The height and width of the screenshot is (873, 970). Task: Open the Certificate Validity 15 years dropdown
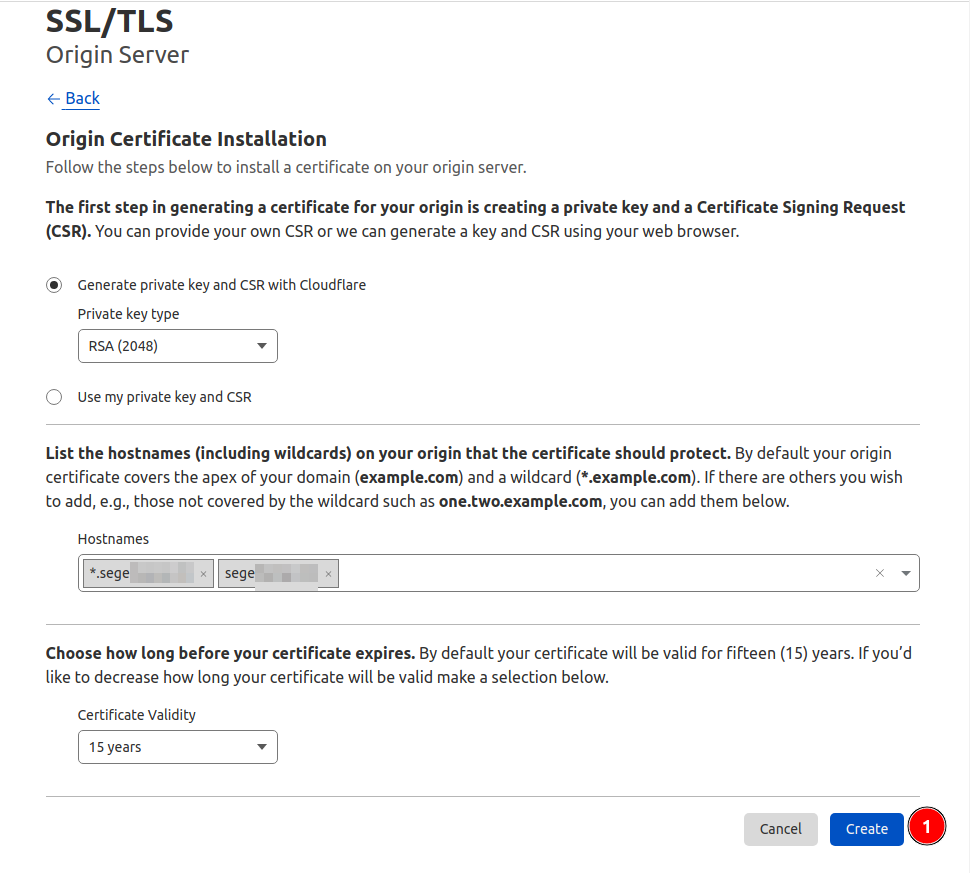tap(178, 747)
